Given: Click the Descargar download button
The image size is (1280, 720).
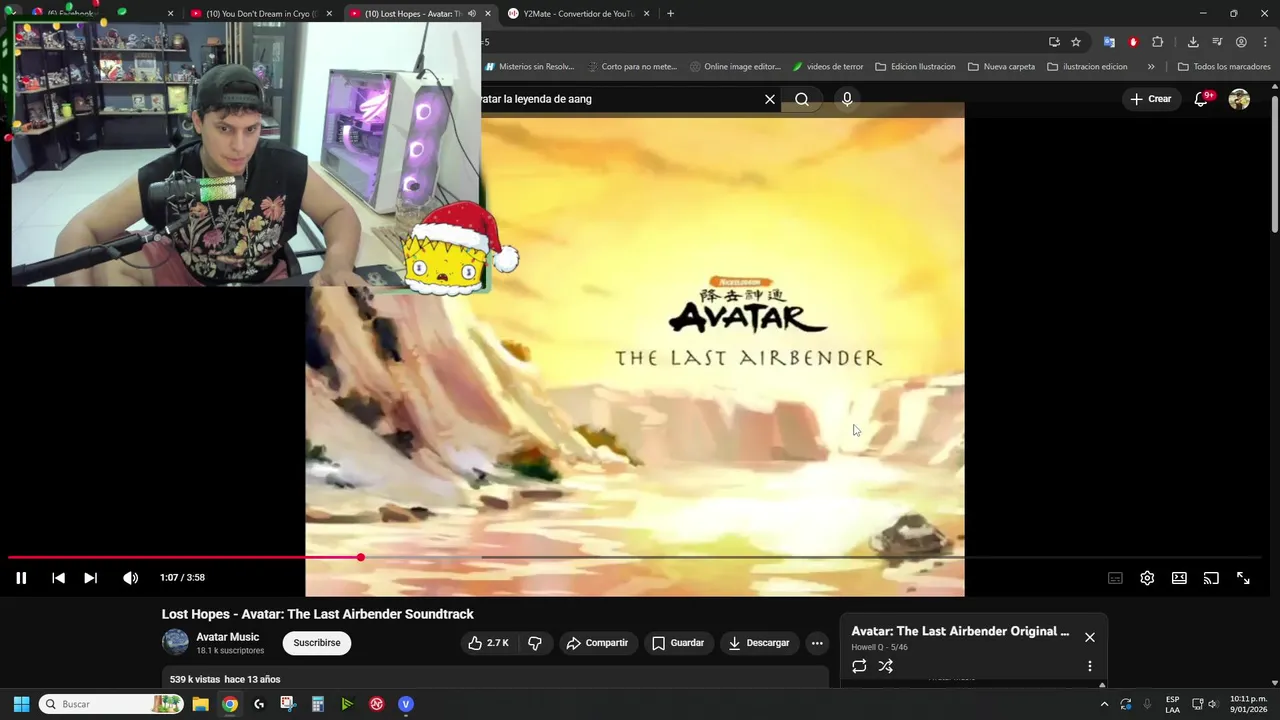Looking at the screenshot, I should point(759,643).
